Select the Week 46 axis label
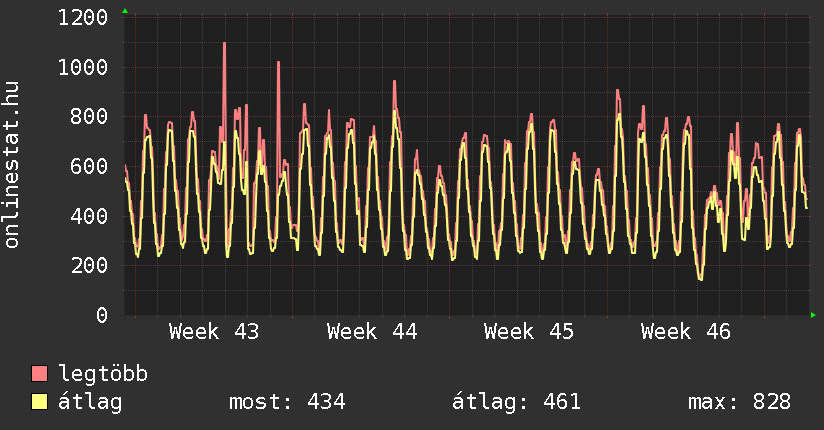This screenshot has height=430, width=824. pos(686,331)
